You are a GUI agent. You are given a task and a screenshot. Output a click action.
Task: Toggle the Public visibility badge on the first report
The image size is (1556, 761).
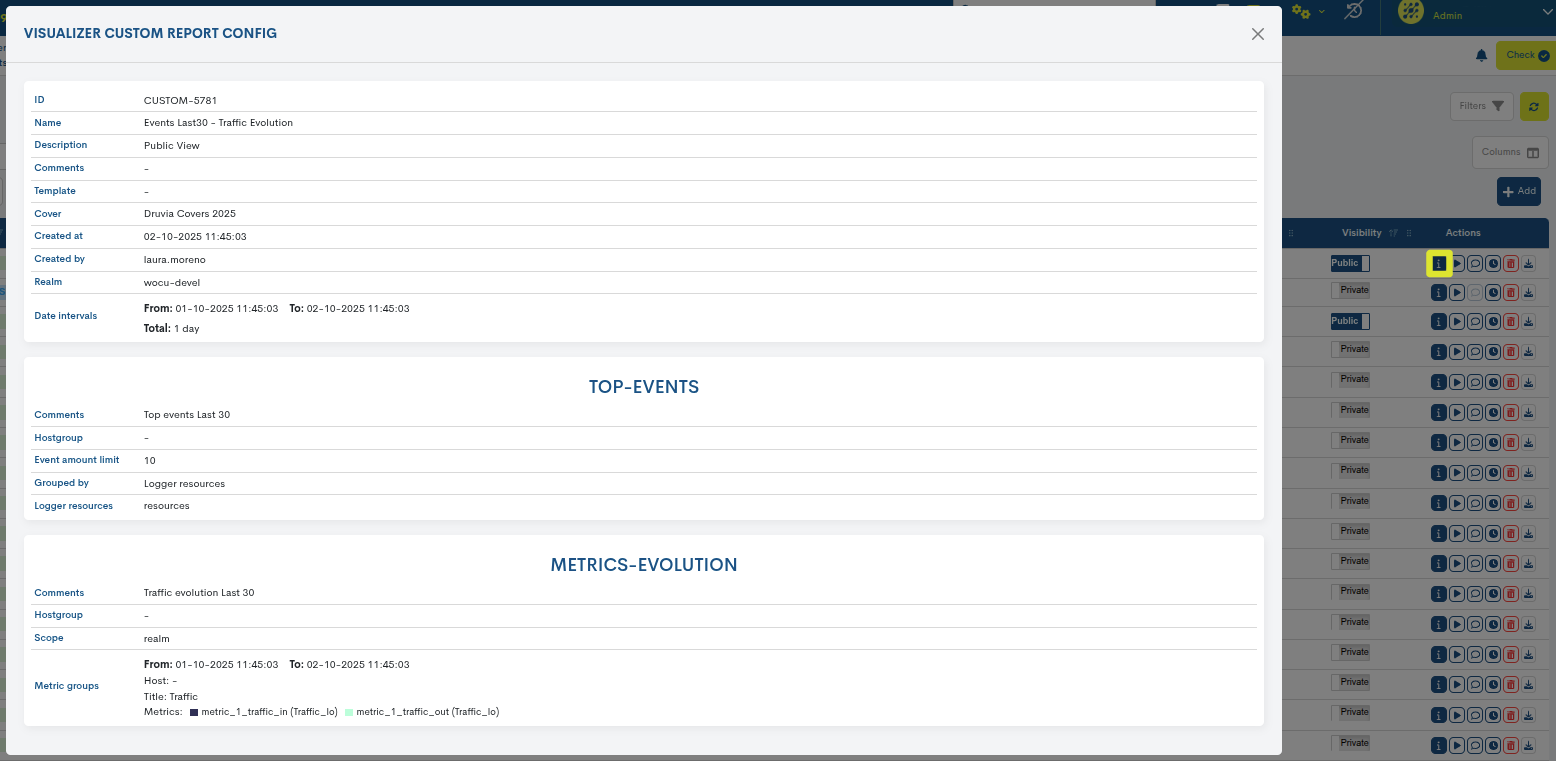pyautogui.click(x=1349, y=262)
